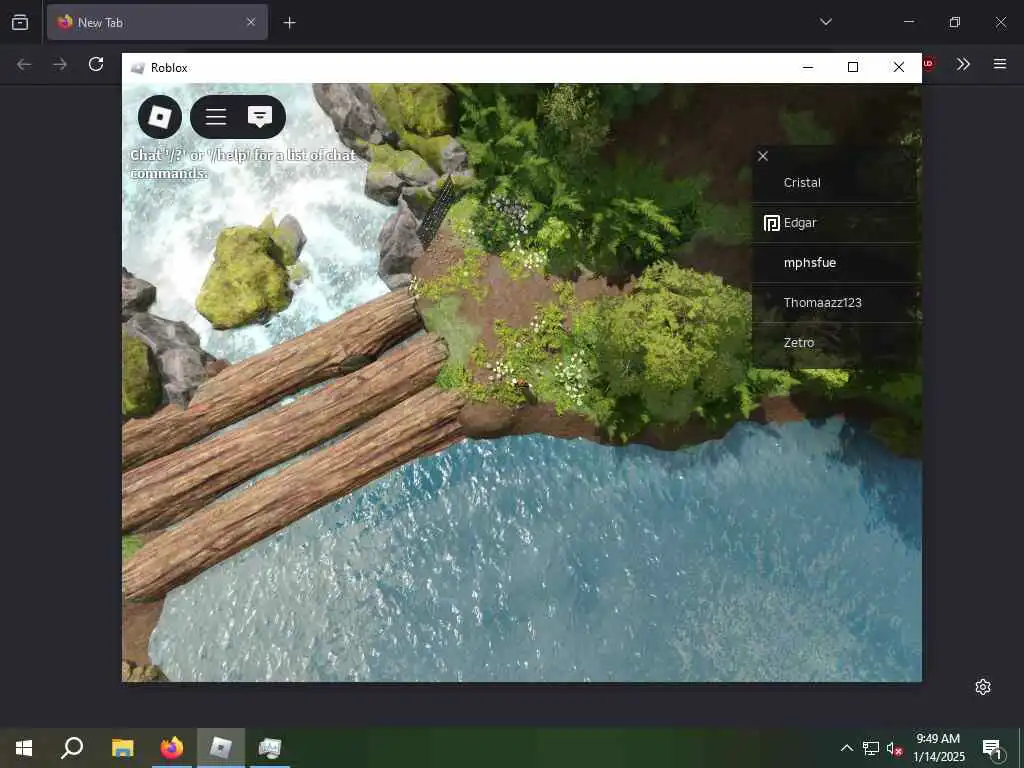Go forward in Firefox
The width and height of the screenshot is (1024, 768).
(x=59, y=64)
